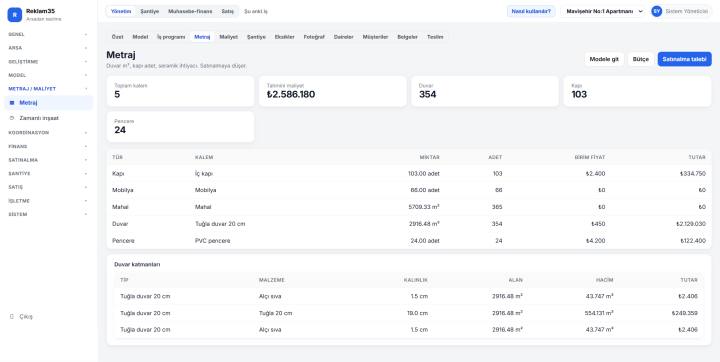Expand the SİSTEM sidebar section
Viewport: 720px width, 362px height.
(x=48, y=215)
